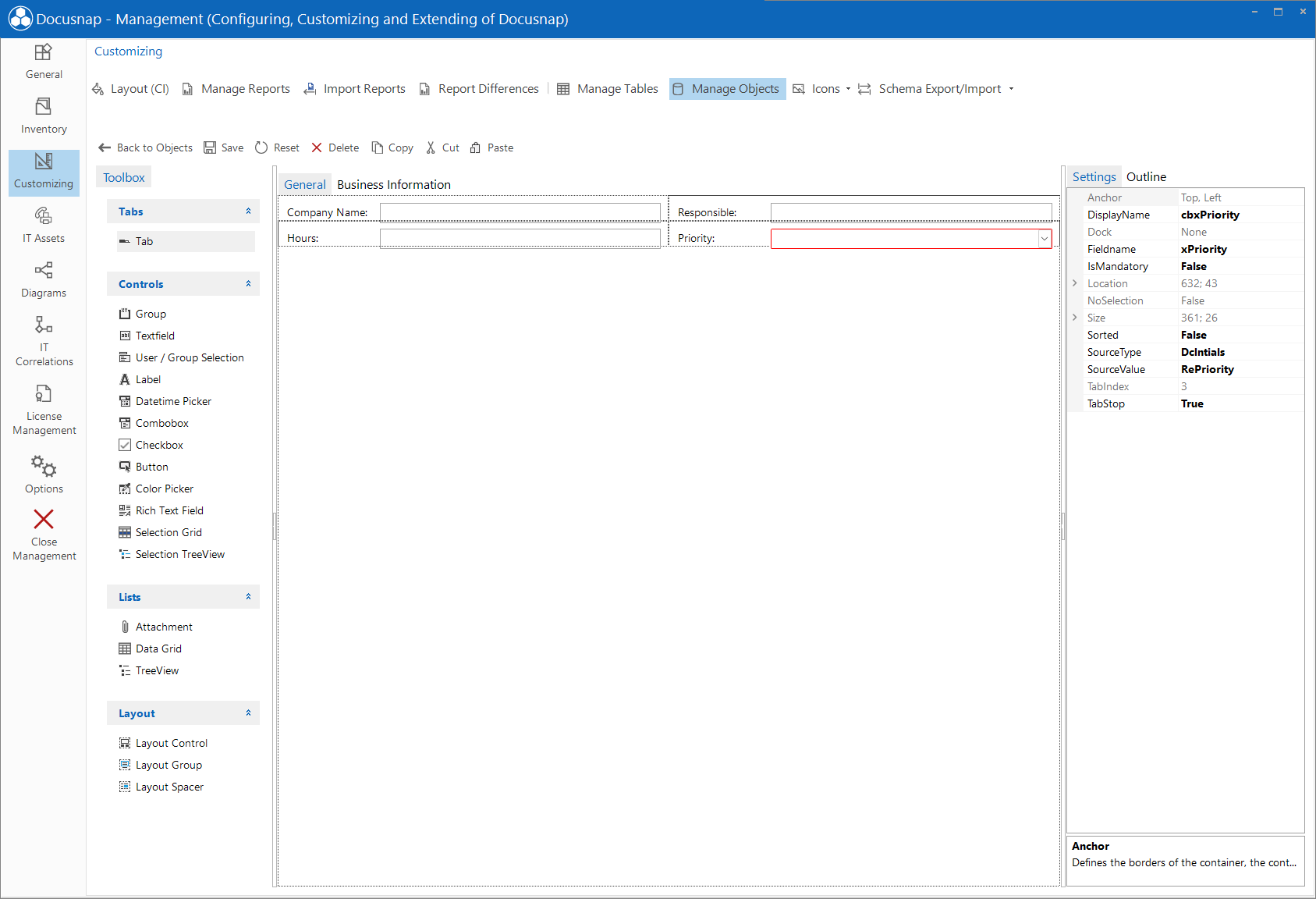1316x899 pixels.
Task: Select Datetime Picker from toolbox
Action: click(165, 401)
